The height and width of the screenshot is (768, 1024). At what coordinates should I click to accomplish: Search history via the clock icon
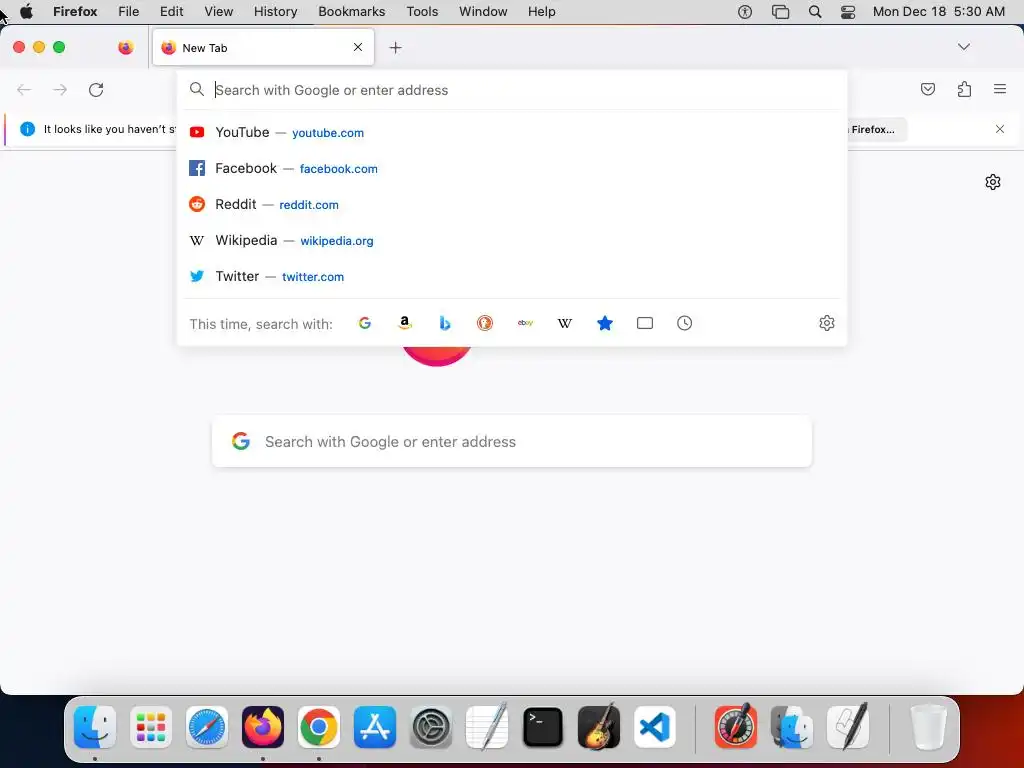pos(684,323)
